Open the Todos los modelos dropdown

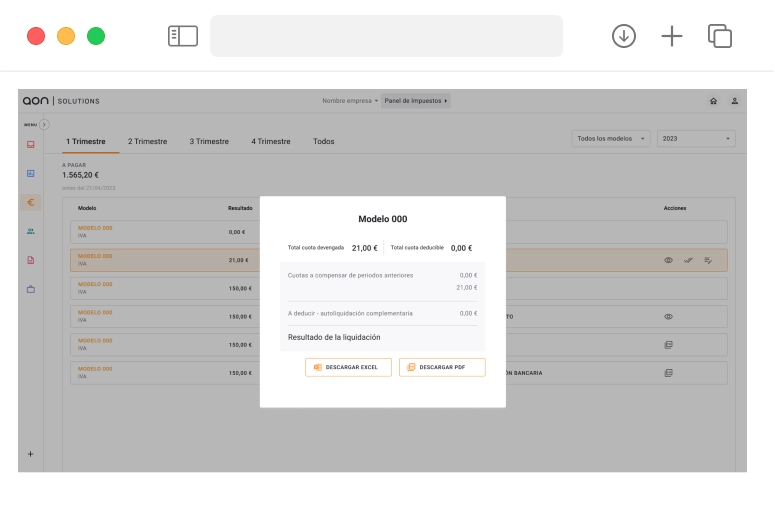click(611, 139)
